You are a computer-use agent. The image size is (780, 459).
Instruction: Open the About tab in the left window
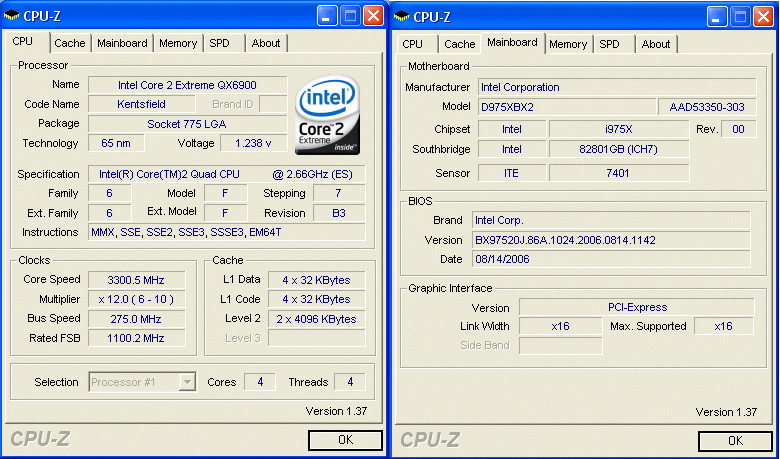click(x=266, y=43)
